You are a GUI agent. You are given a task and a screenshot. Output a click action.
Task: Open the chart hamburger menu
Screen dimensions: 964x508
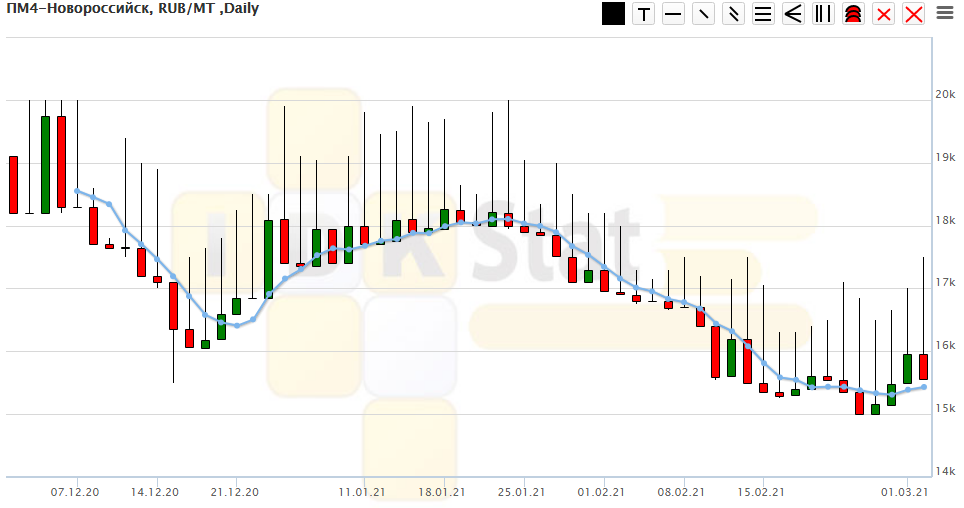click(x=945, y=13)
